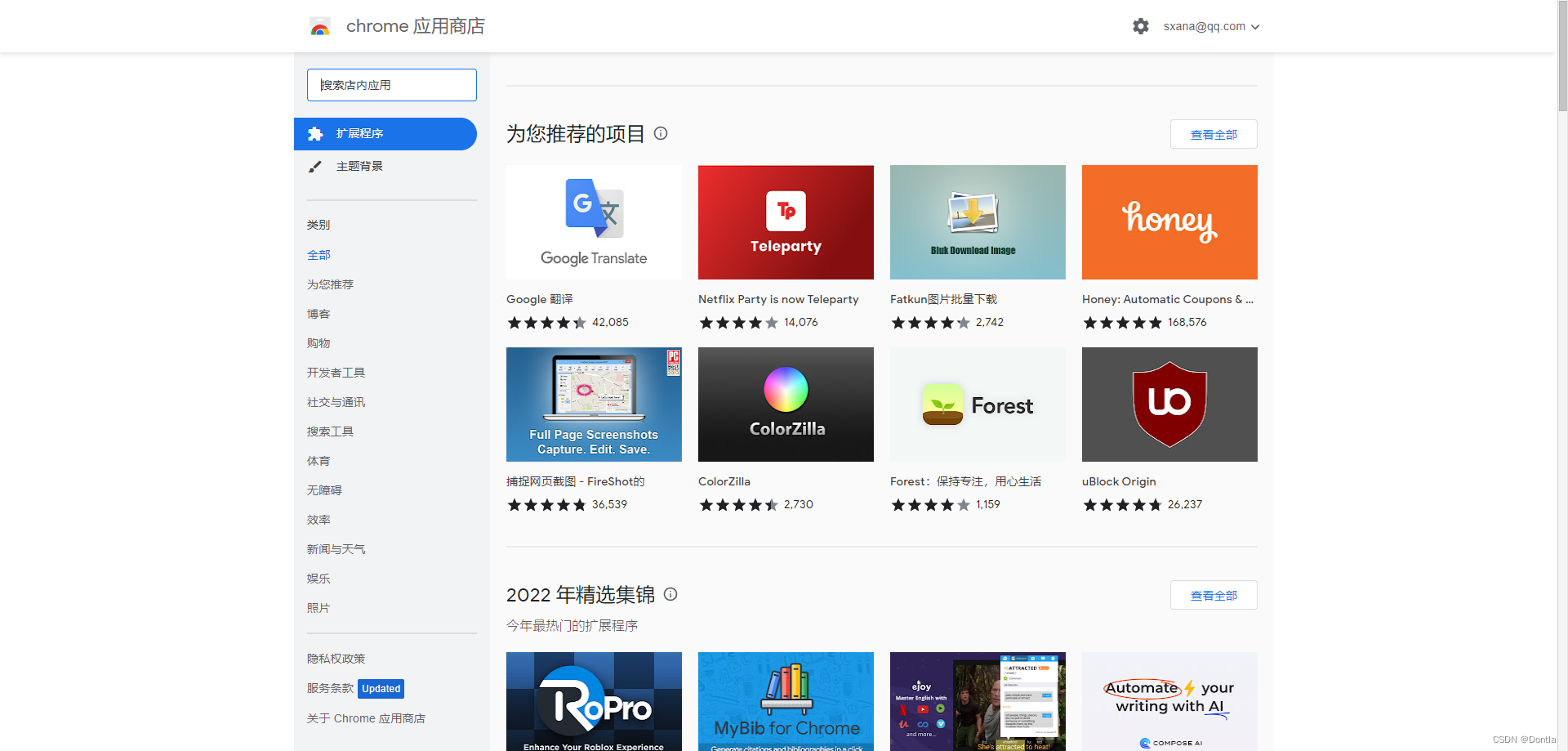Screen dimensions: 1568x751
Task: Choose the 为您推荐 category
Action: pos(330,284)
